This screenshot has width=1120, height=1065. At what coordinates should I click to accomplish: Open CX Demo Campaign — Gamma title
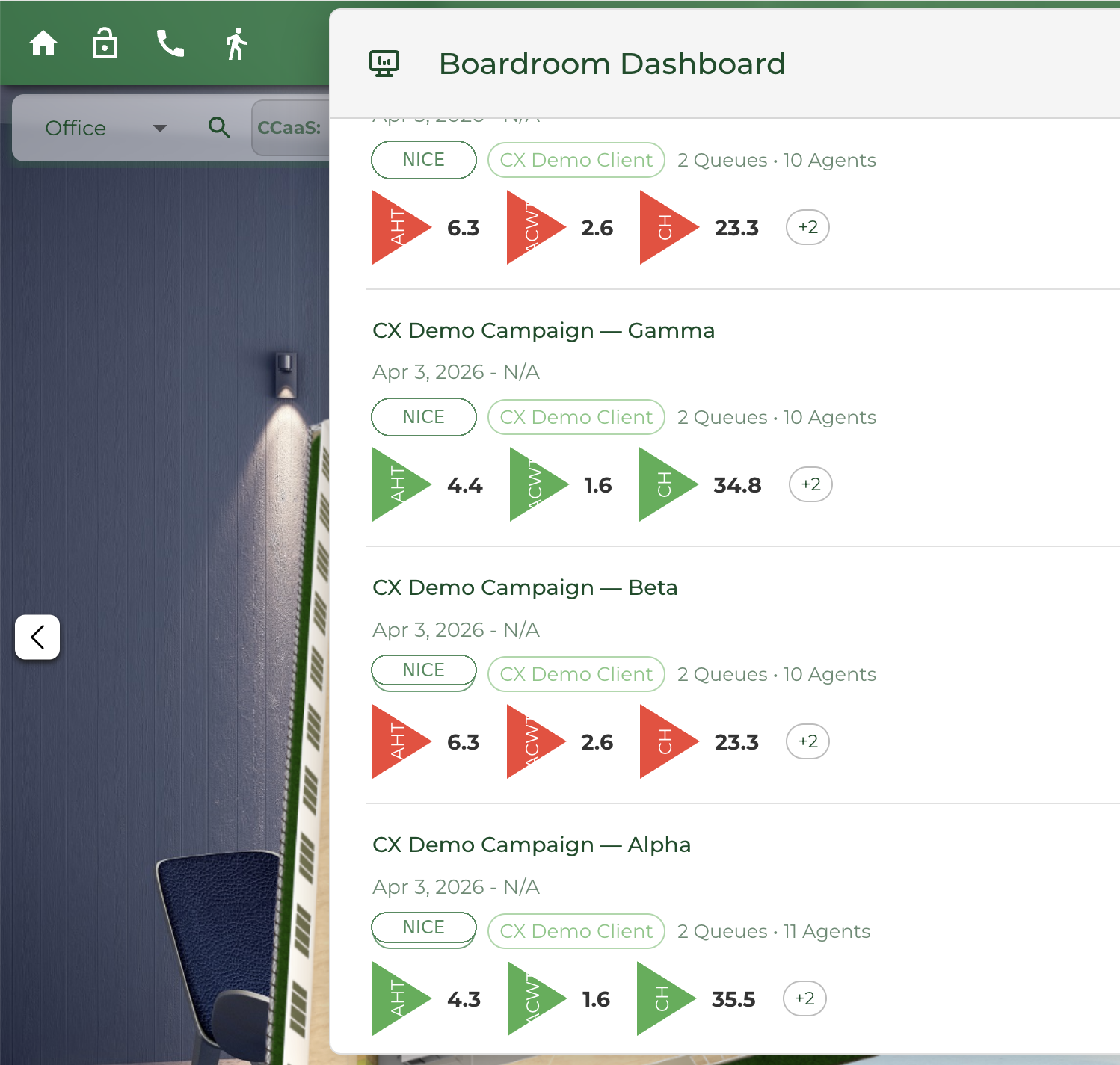544,330
